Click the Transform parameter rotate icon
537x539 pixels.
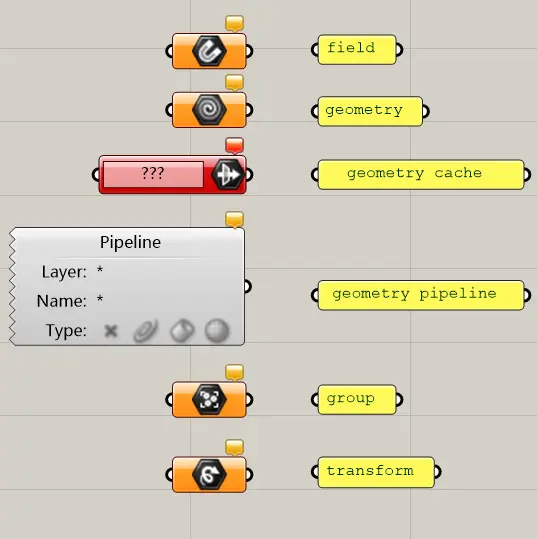pos(209,474)
